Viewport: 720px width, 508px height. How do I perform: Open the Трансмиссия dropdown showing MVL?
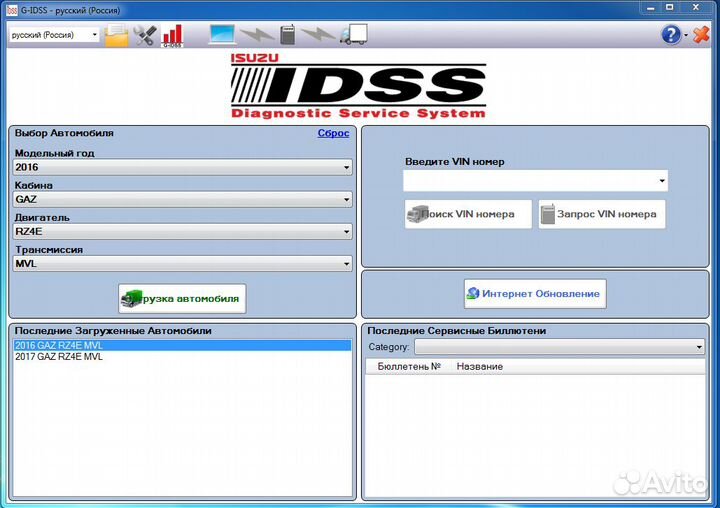[x=182, y=264]
